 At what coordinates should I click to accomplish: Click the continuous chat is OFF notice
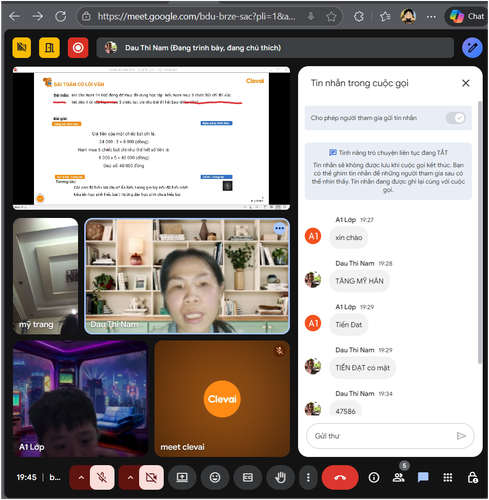pos(388,171)
